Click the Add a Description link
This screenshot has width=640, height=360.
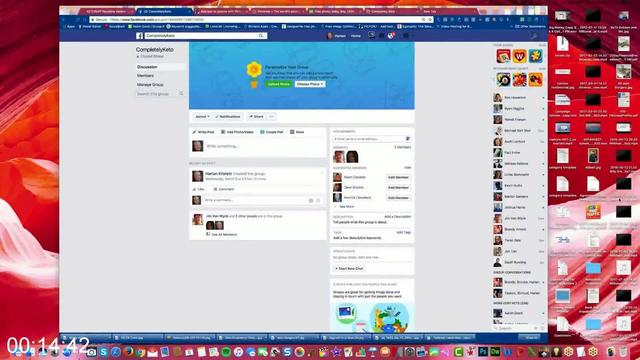[x=398, y=217]
